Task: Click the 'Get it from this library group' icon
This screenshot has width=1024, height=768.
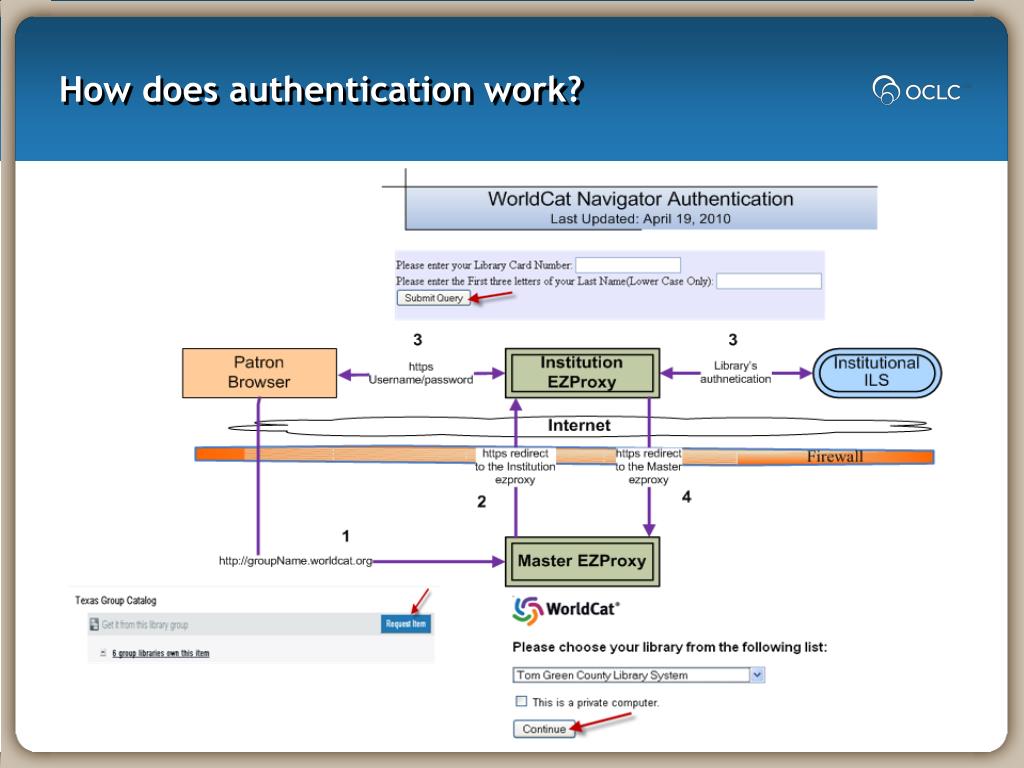Action: 94,624
